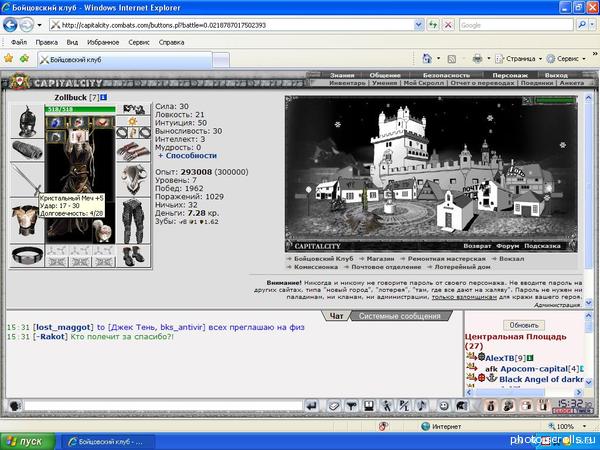The height and width of the screenshot is (450, 600).
Task: Click the floppy disk save chat icon
Action: click(x=369, y=406)
